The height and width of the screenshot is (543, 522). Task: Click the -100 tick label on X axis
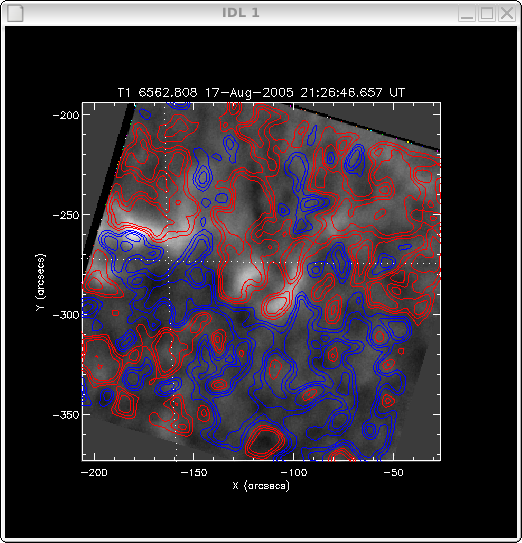tap(294, 472)
